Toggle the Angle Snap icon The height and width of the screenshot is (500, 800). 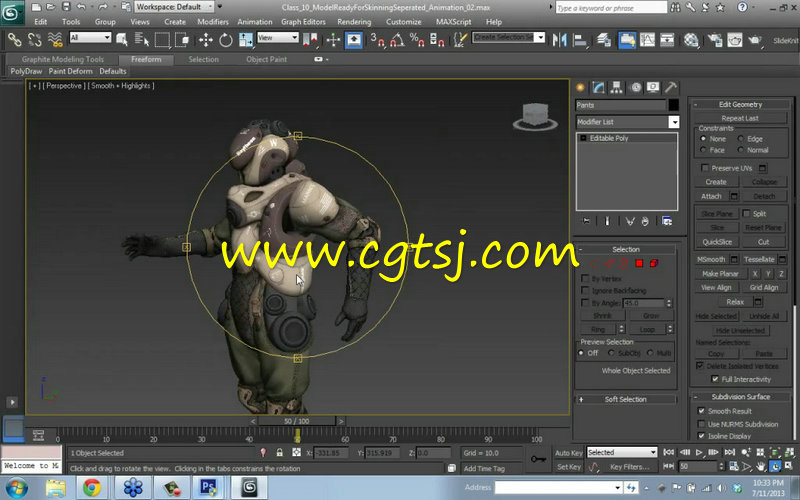(x=397, y=39)
